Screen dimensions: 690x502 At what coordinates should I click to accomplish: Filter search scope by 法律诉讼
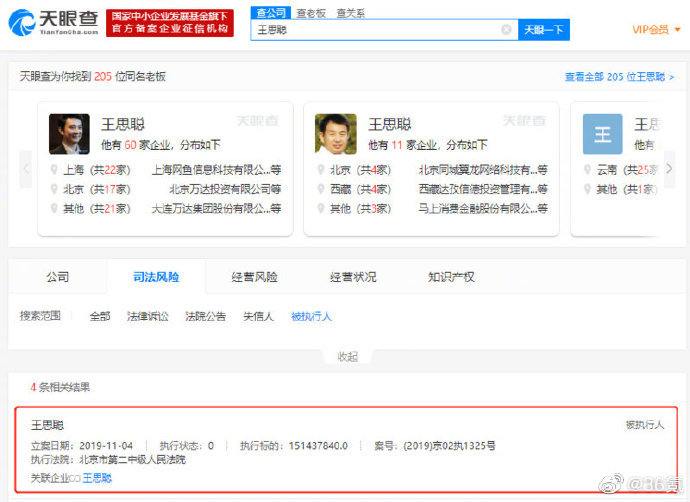(x=147, y=316)
